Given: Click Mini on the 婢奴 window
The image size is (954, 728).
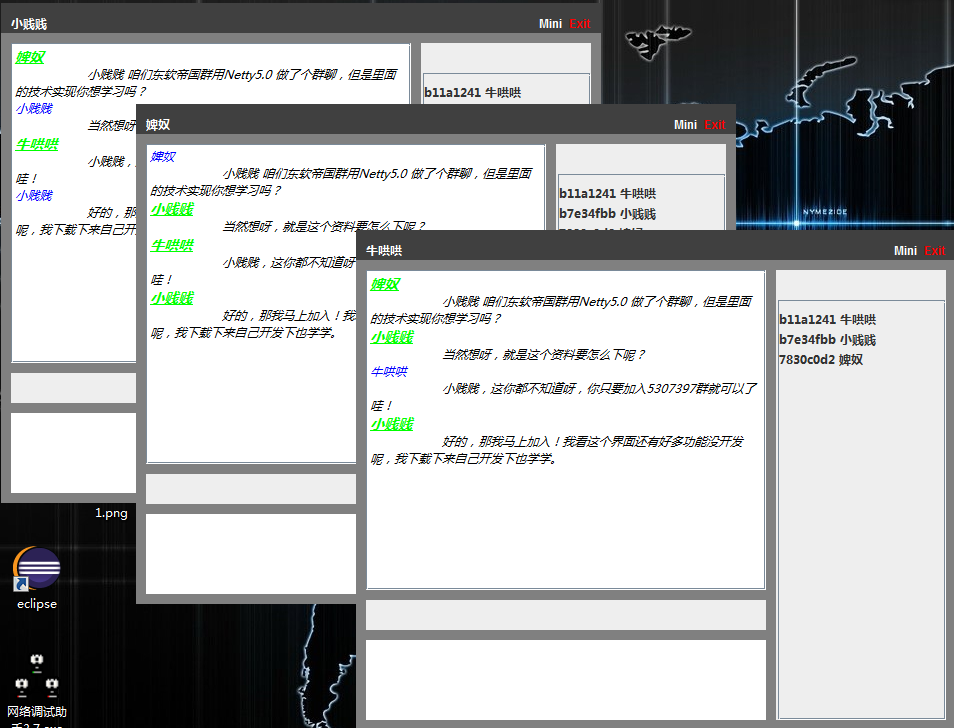Looking at the screenshot, I should pyautogui.click(x=685, y=125).
